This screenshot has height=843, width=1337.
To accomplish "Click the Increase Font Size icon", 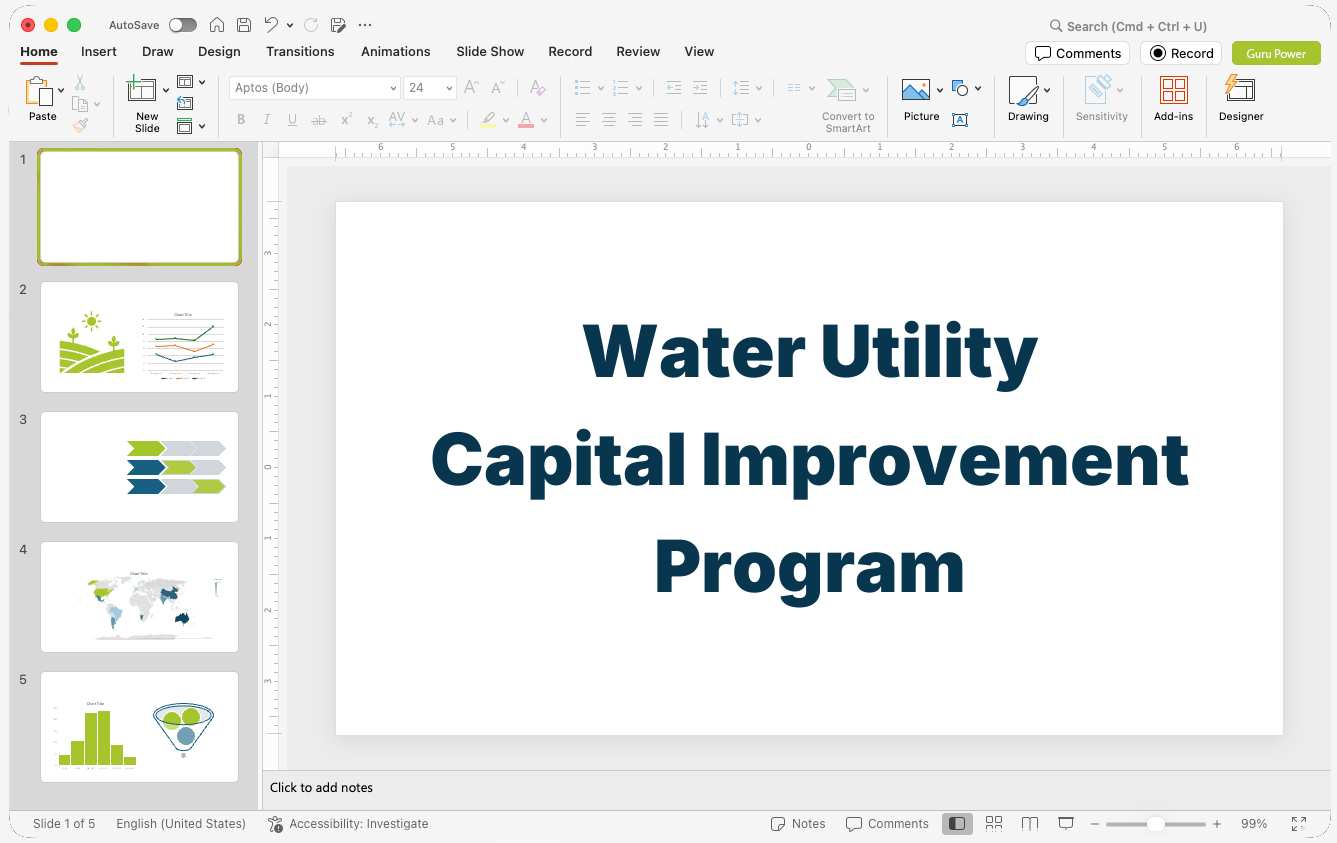I will point(471,88).
